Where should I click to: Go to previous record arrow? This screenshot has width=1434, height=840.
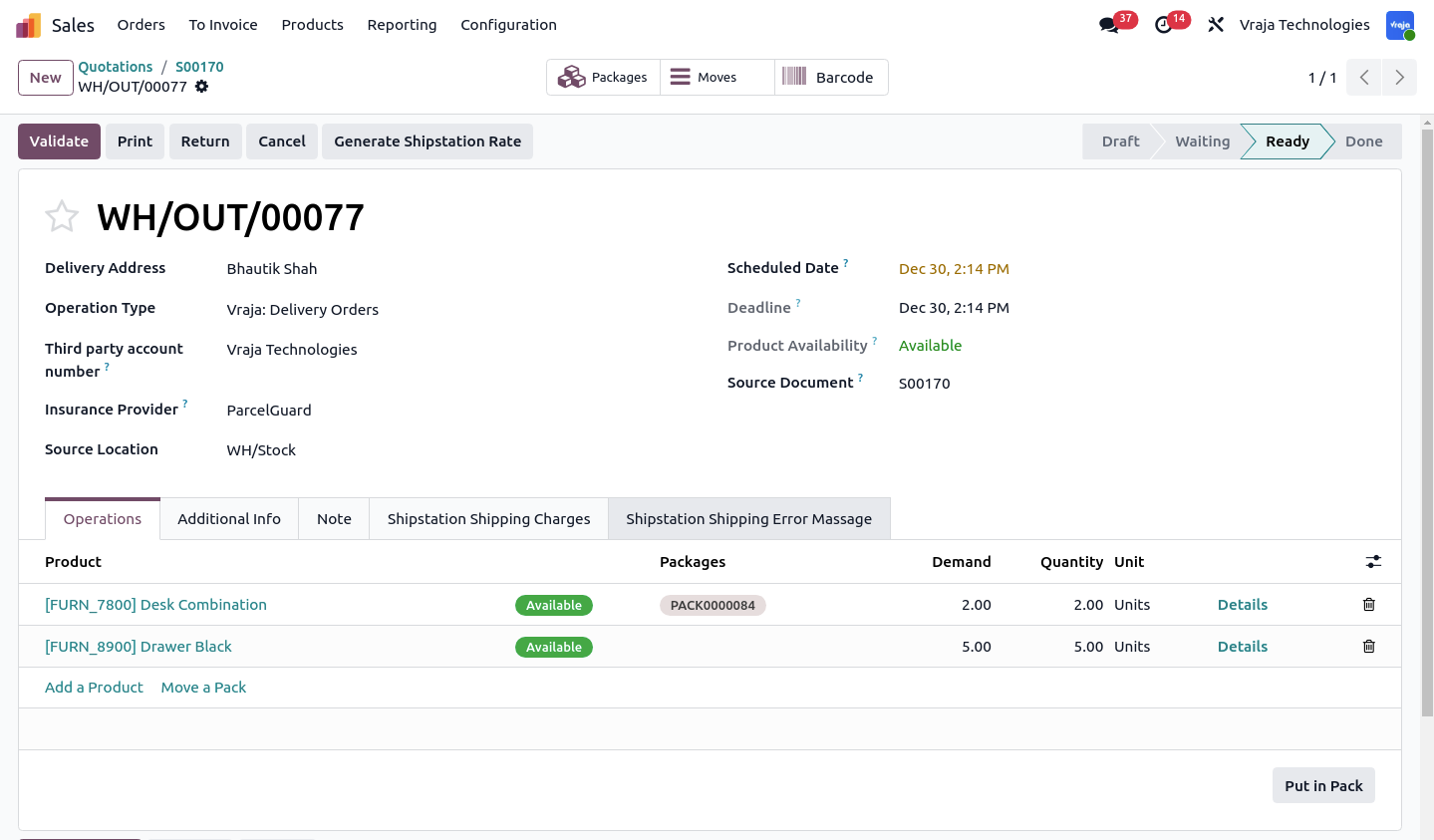click(1363, 78)
